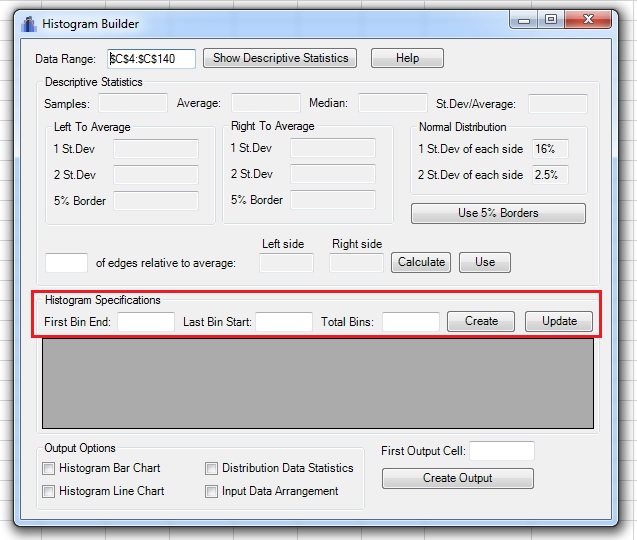The image size is (637, 540).
Task: Focus the Data Range input field
Action: (152, 59)
